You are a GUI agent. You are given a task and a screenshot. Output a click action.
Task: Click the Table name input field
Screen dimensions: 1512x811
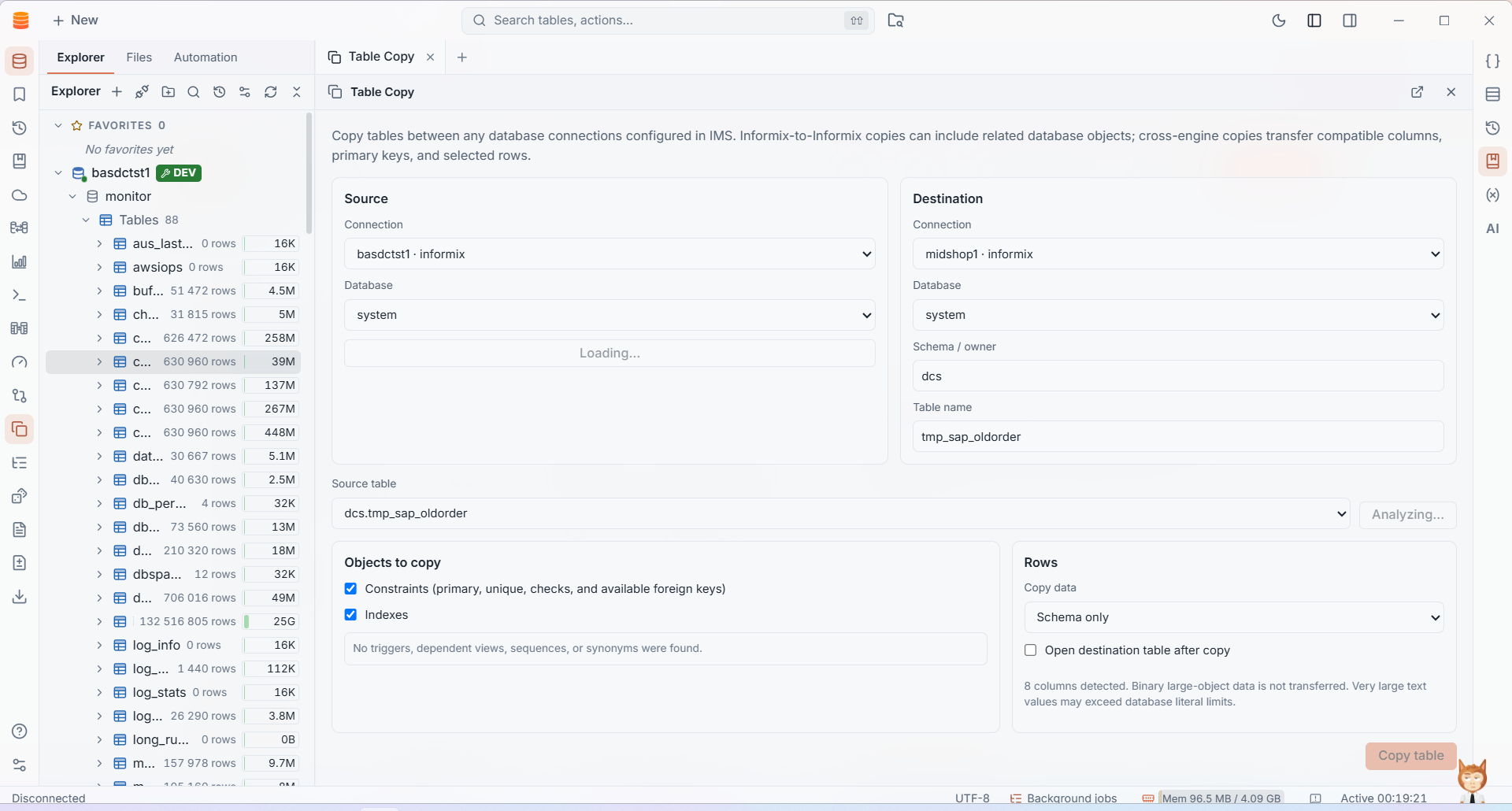pyautogui.click(x=1178, y=436)
